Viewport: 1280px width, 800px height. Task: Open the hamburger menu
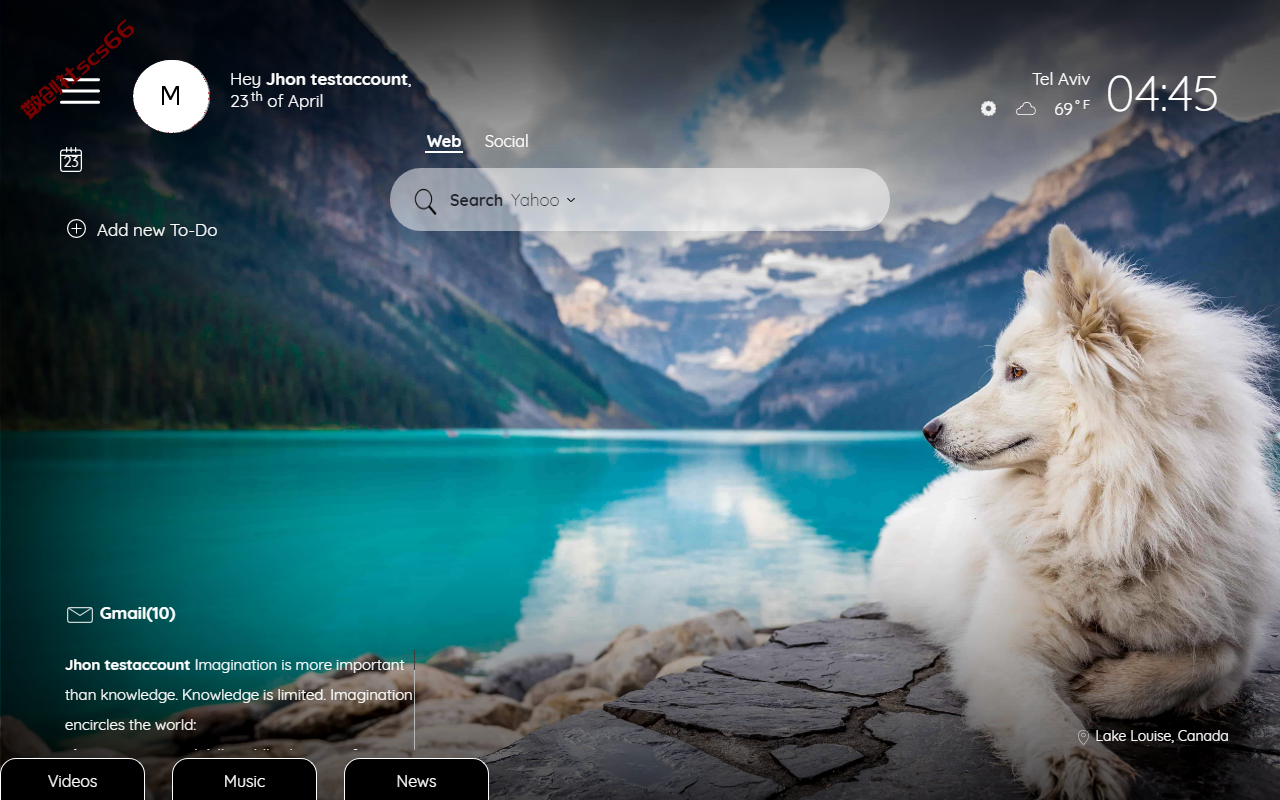[x=80, y=91]
